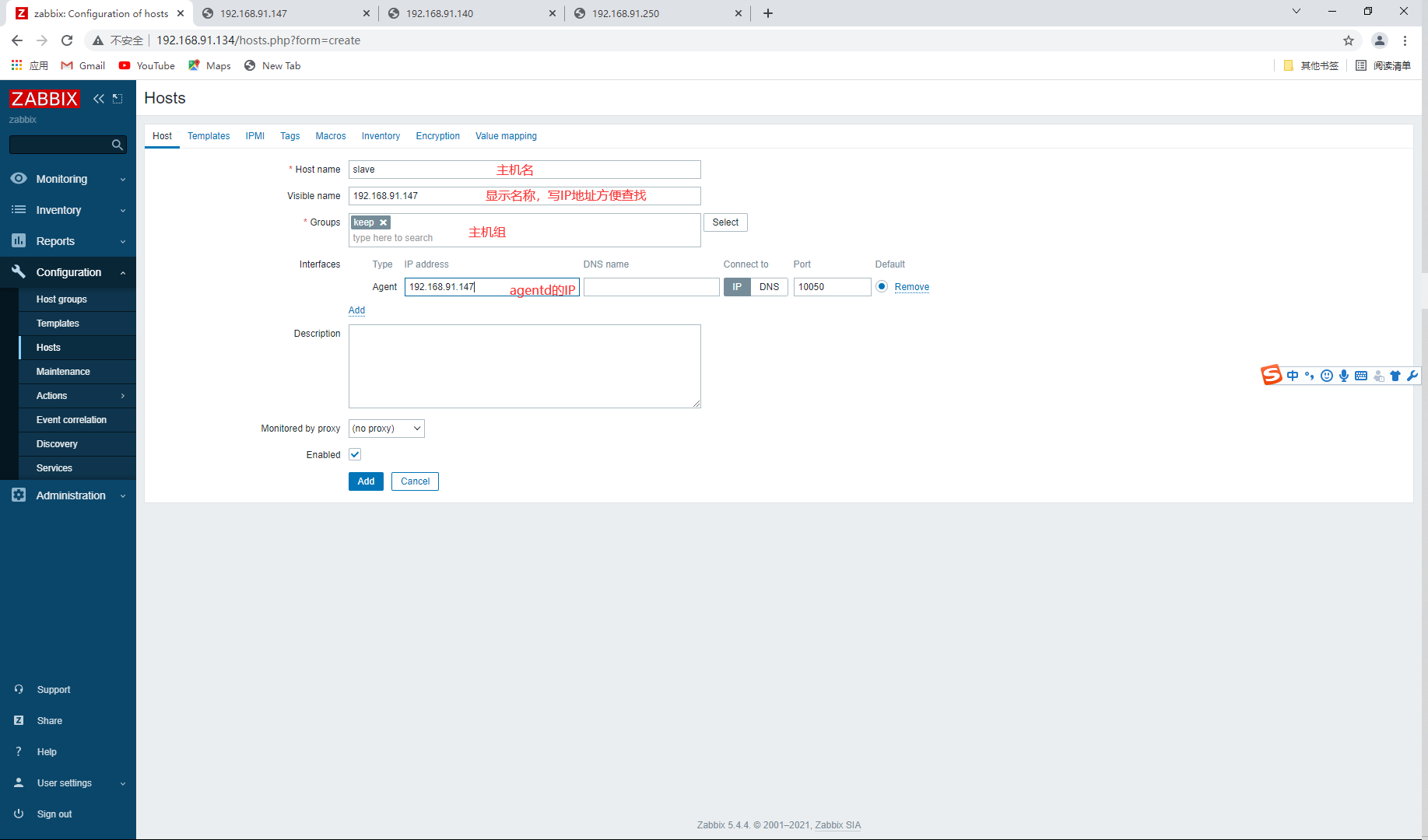Click Select button for Groups

click(x=725, y=222)
